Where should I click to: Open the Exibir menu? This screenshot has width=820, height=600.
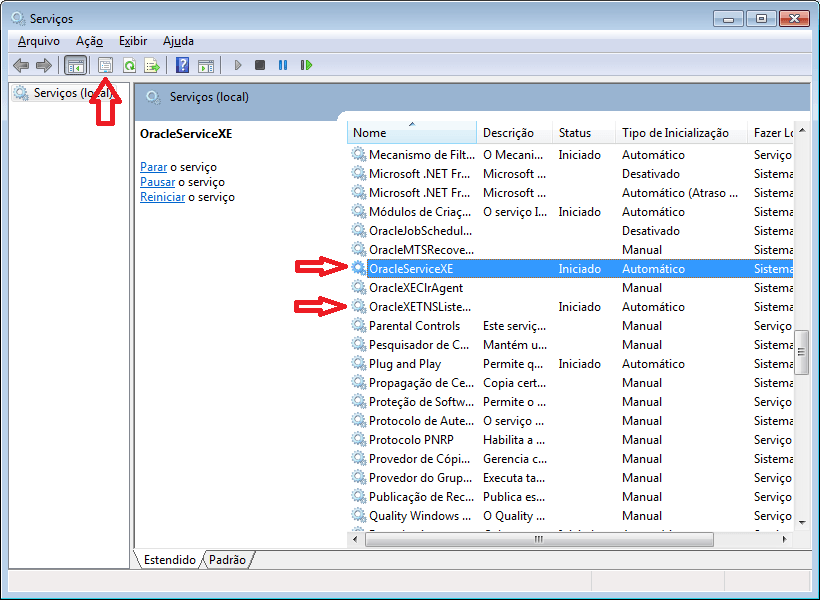pyautogui.click(x=132, y=41)
